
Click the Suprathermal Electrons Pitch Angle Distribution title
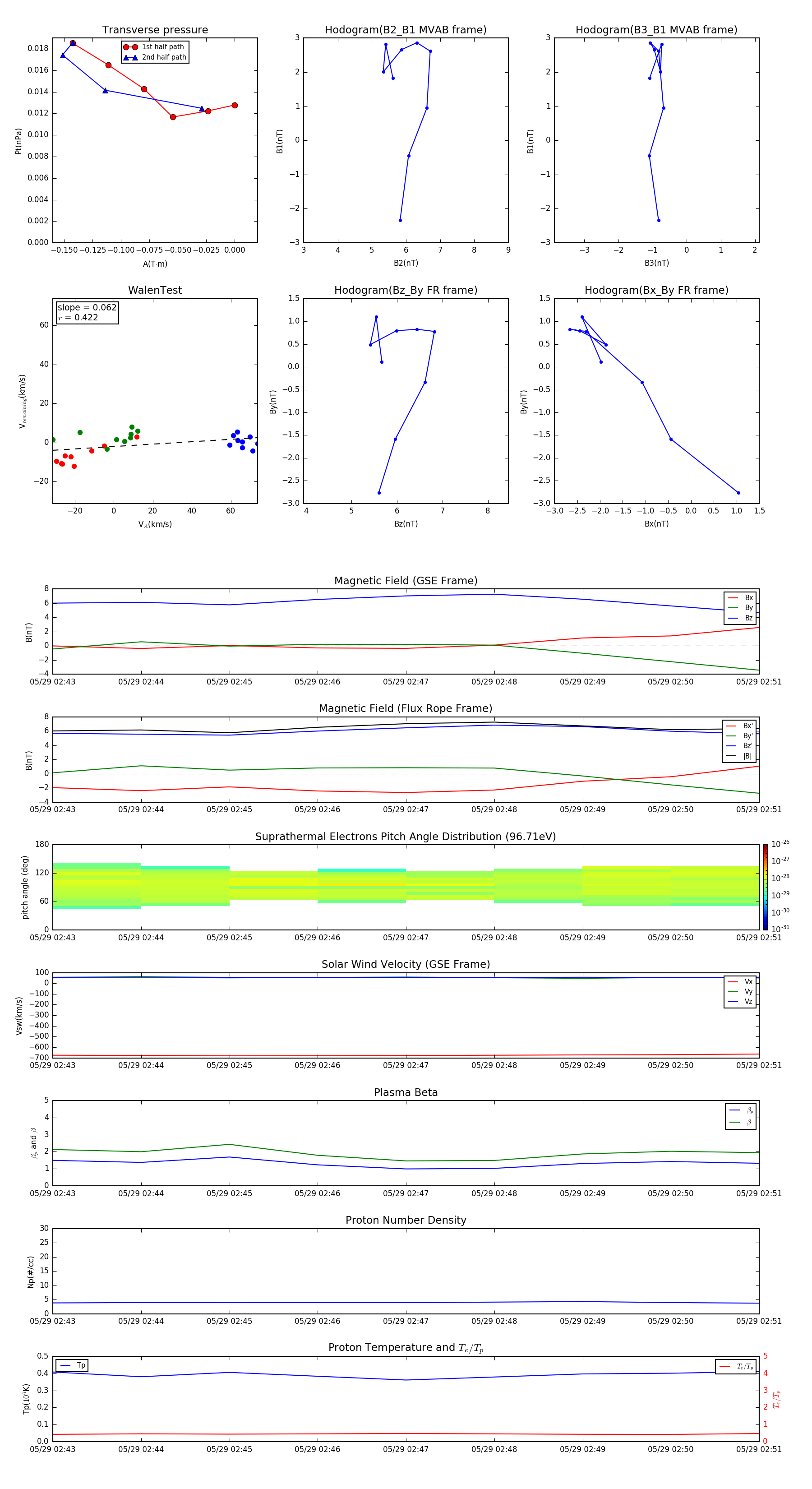click(x=406, y=837)
